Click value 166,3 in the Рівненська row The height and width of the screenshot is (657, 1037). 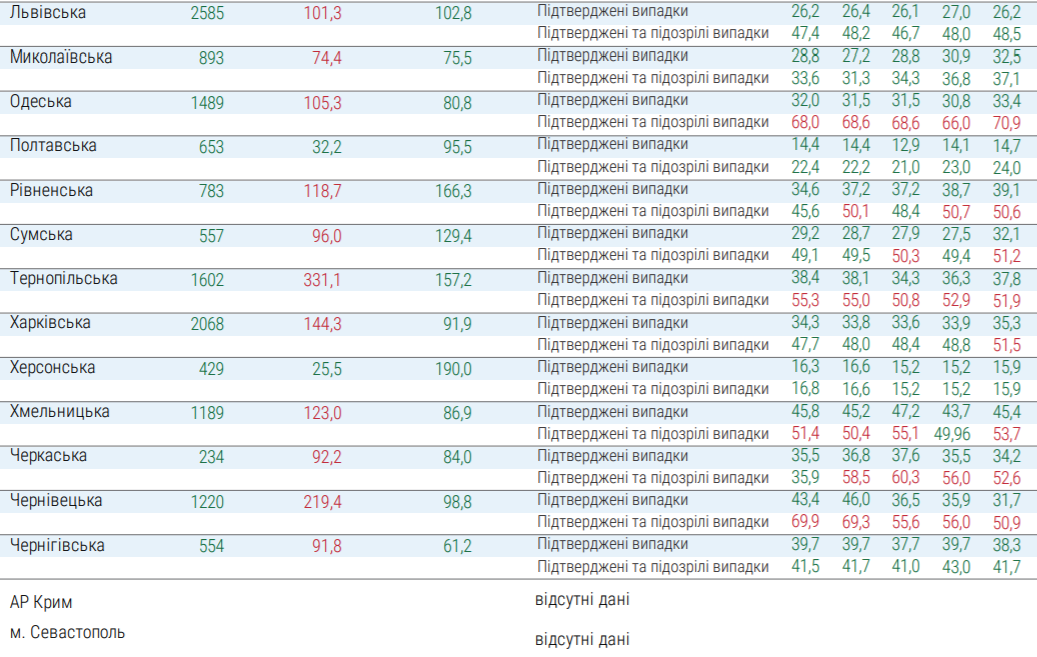[453, 192]
